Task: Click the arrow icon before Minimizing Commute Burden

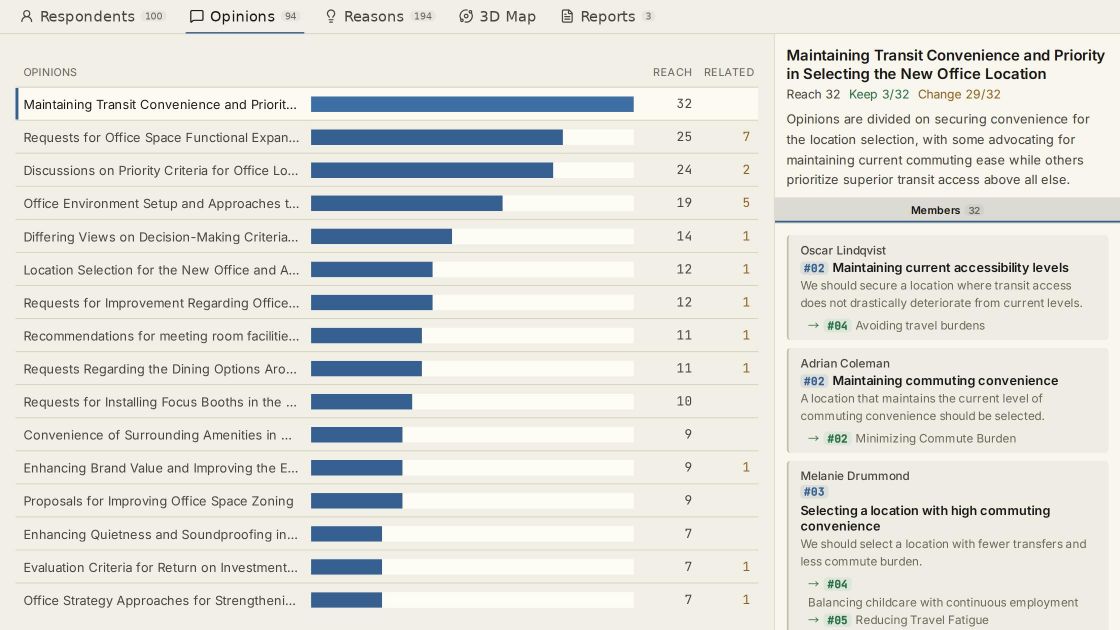Action: (x=814, y=438)
